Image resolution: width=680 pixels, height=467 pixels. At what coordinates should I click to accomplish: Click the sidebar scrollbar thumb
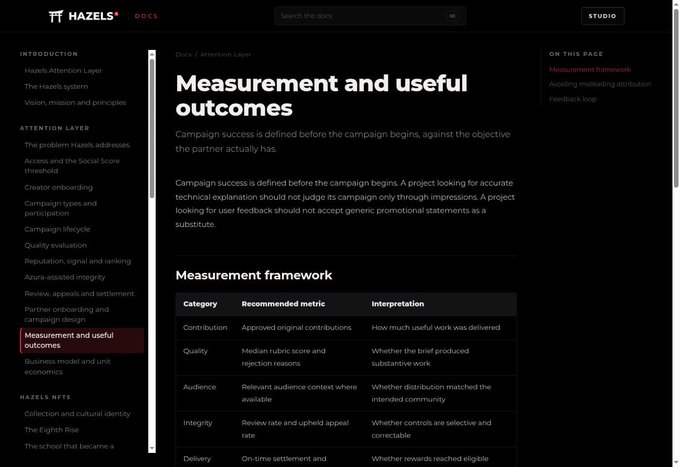tap(152, 128)
